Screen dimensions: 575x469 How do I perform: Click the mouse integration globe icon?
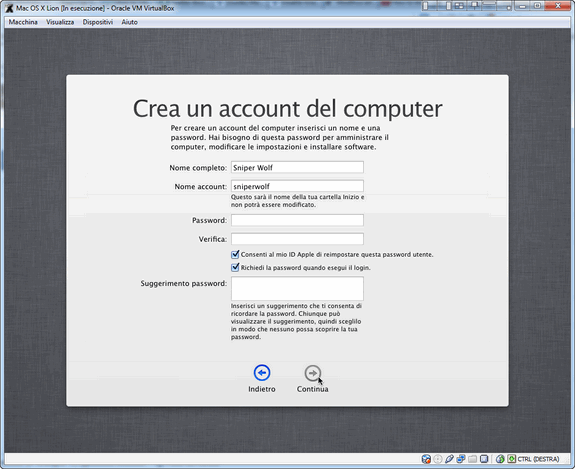coord(500,459)
